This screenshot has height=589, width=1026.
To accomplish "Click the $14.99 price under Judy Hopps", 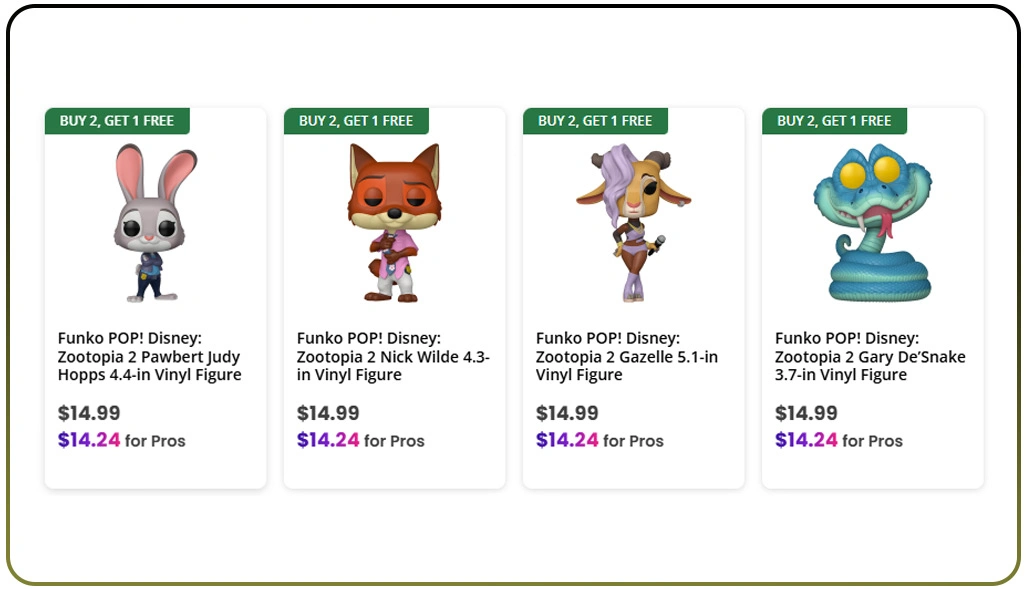I will coord(89,413).
